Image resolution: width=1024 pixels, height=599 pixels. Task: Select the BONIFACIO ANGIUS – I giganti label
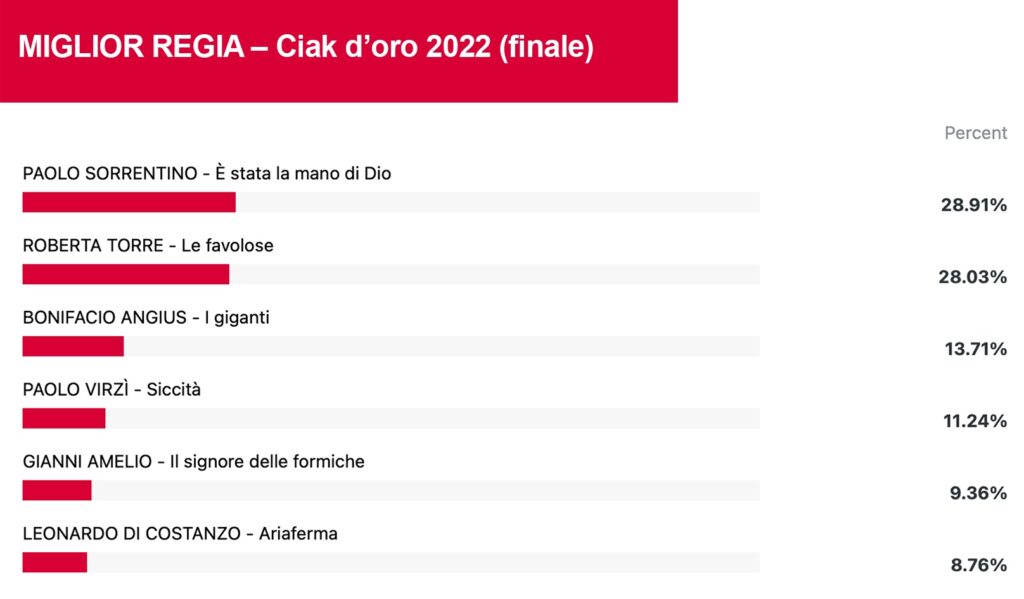click(x=146, y=317)
